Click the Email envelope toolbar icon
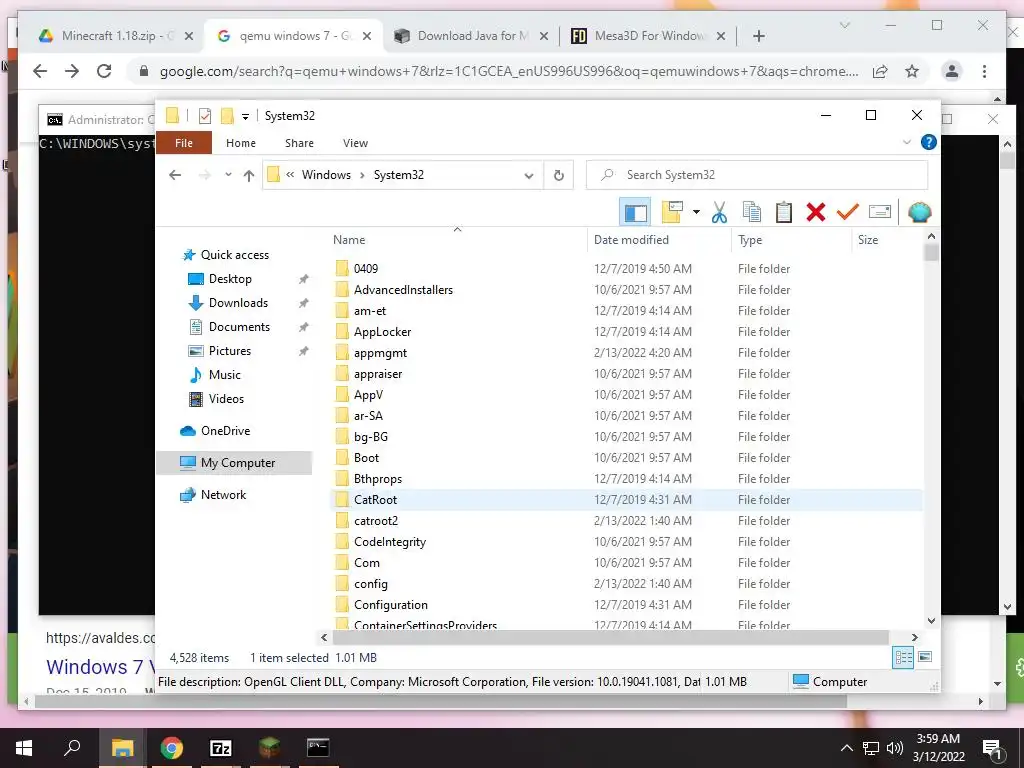The height and width of the screenshot is (768, 1024). pos(880,212)
